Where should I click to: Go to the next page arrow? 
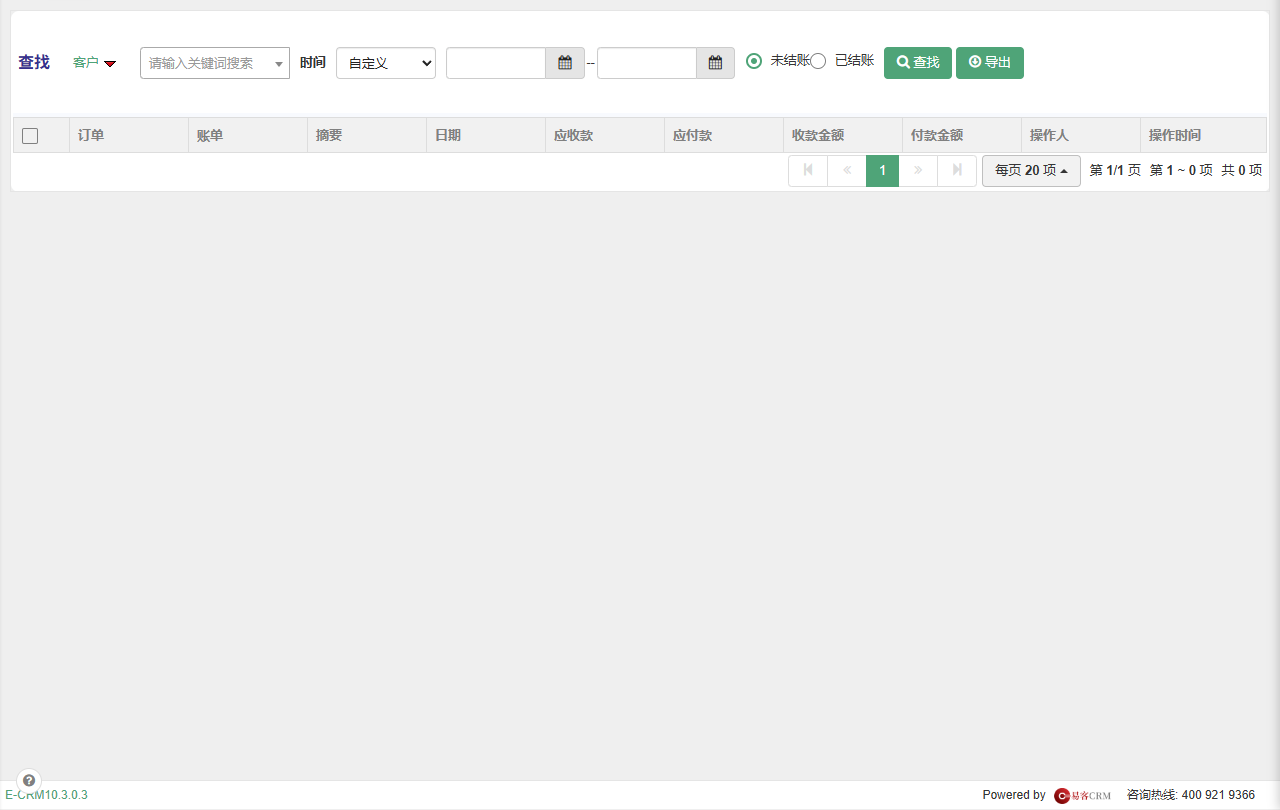[918, 171]
